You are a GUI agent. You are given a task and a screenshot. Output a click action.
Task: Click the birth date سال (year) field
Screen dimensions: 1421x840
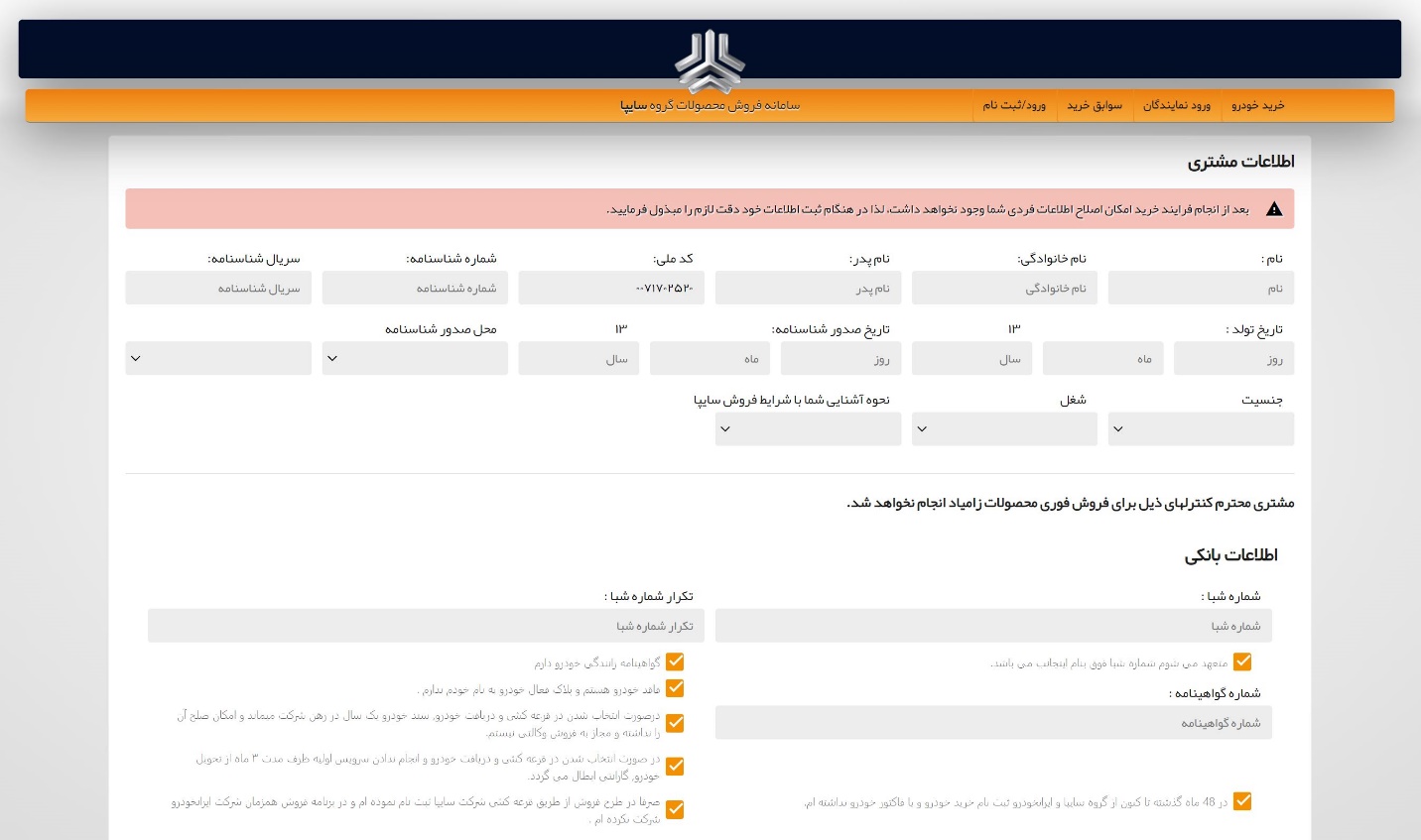[x=971, y=358]
